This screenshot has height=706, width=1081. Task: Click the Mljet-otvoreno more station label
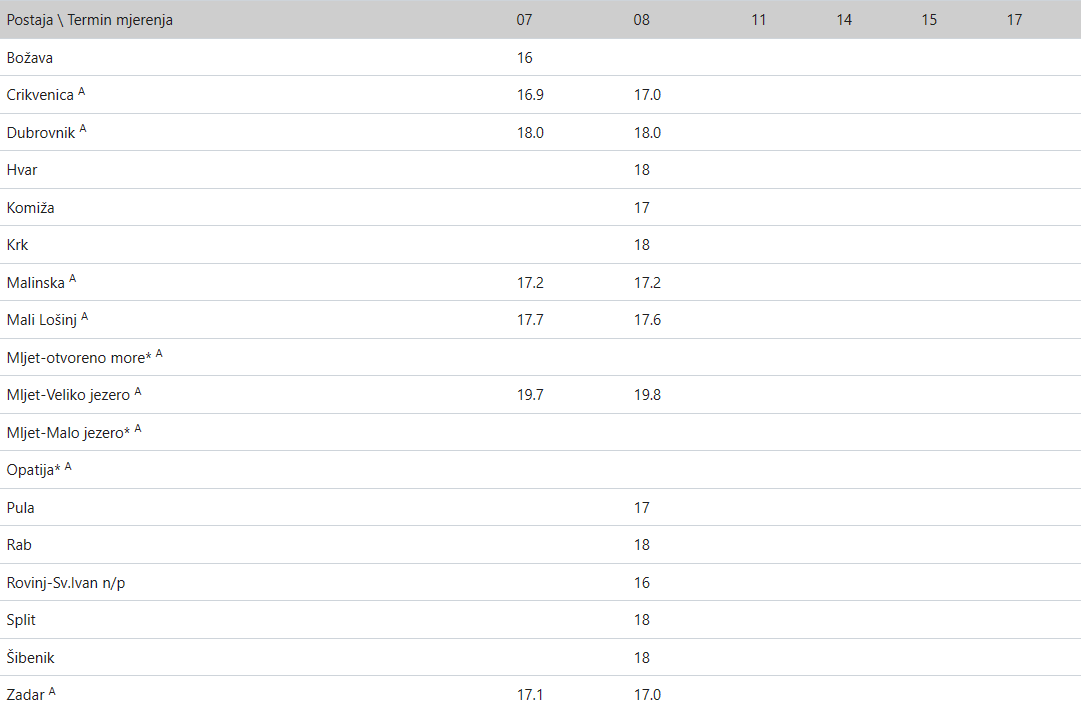tap(76, 358)
